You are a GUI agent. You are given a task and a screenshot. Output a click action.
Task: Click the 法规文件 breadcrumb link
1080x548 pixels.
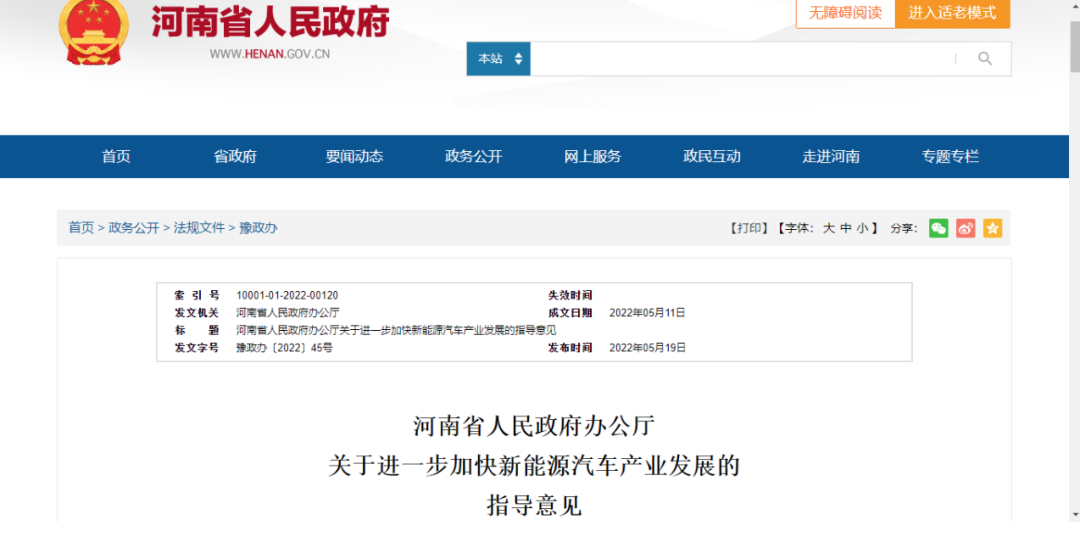(199, 228)
